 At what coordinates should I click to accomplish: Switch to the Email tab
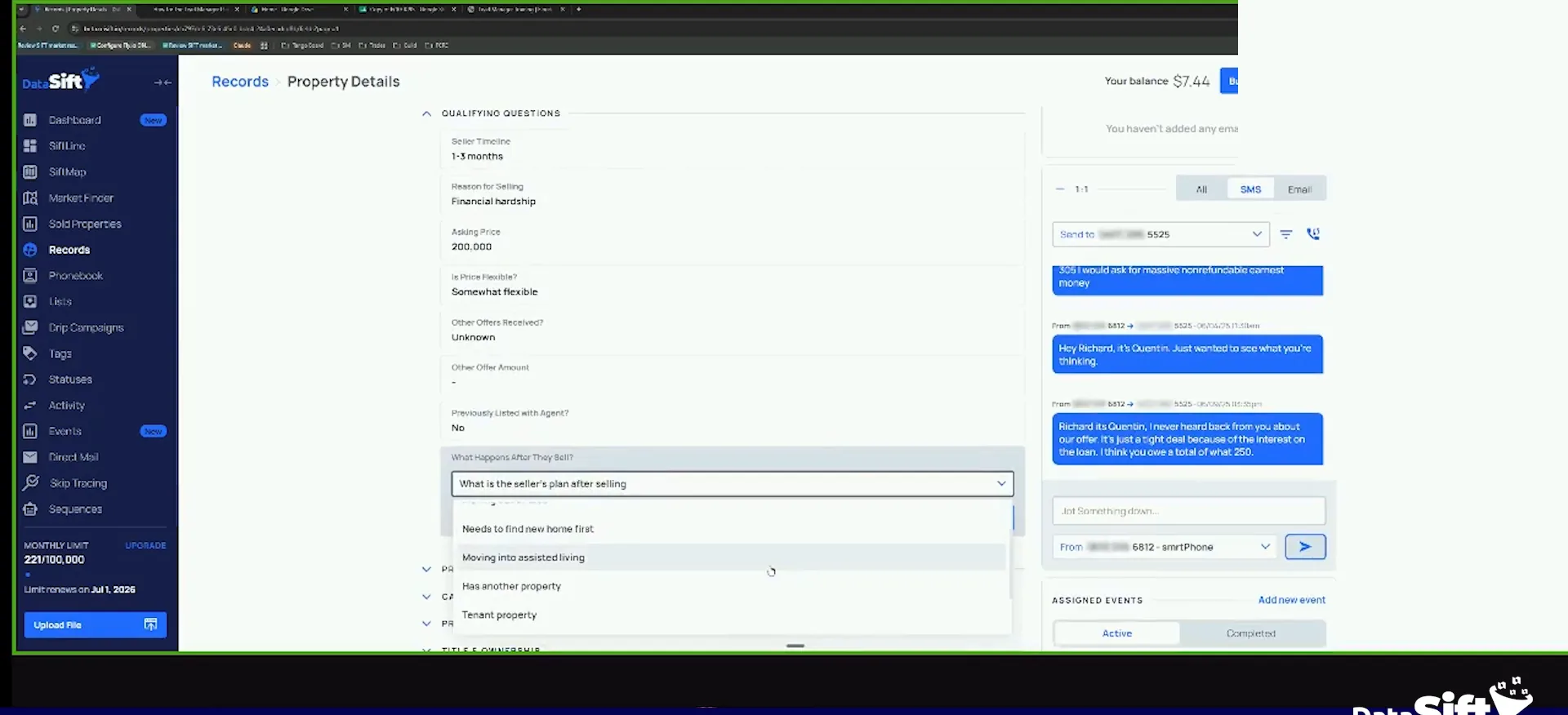point(1299,189)
